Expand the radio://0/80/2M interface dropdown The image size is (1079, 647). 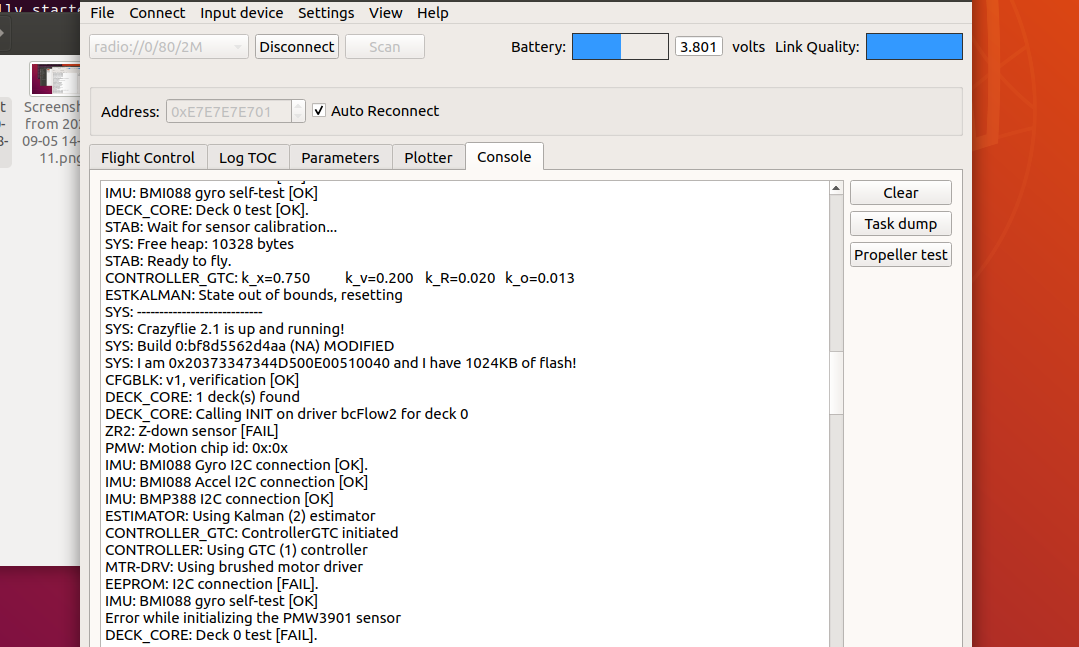[x=169, y=47]
